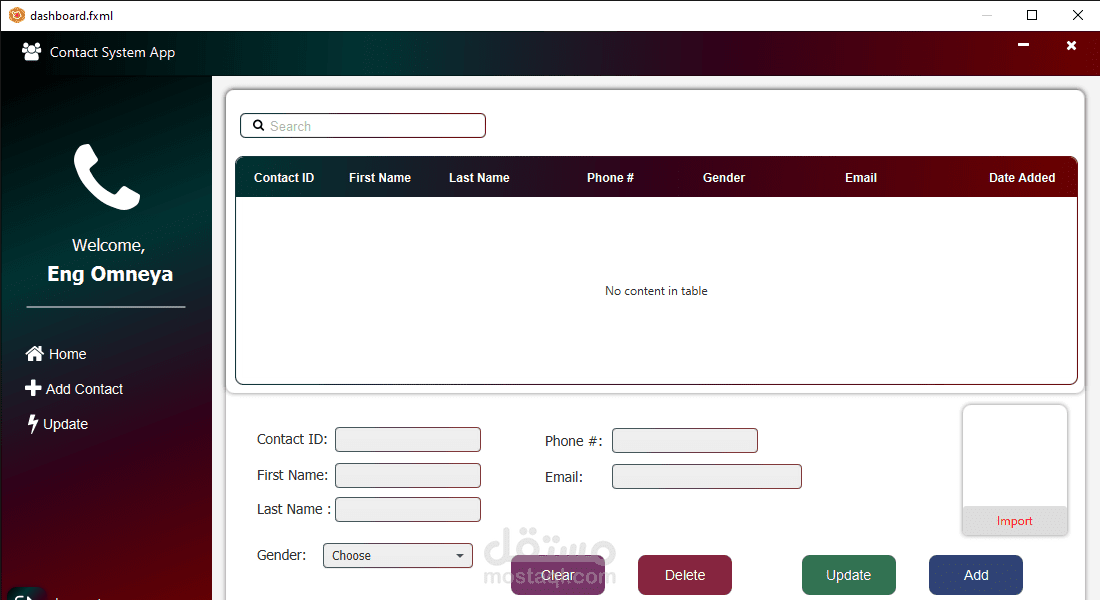The width and height of the screenshot is (1100, 600).
Task: Sort by the Contact ID column header
Action: [284, 178]
